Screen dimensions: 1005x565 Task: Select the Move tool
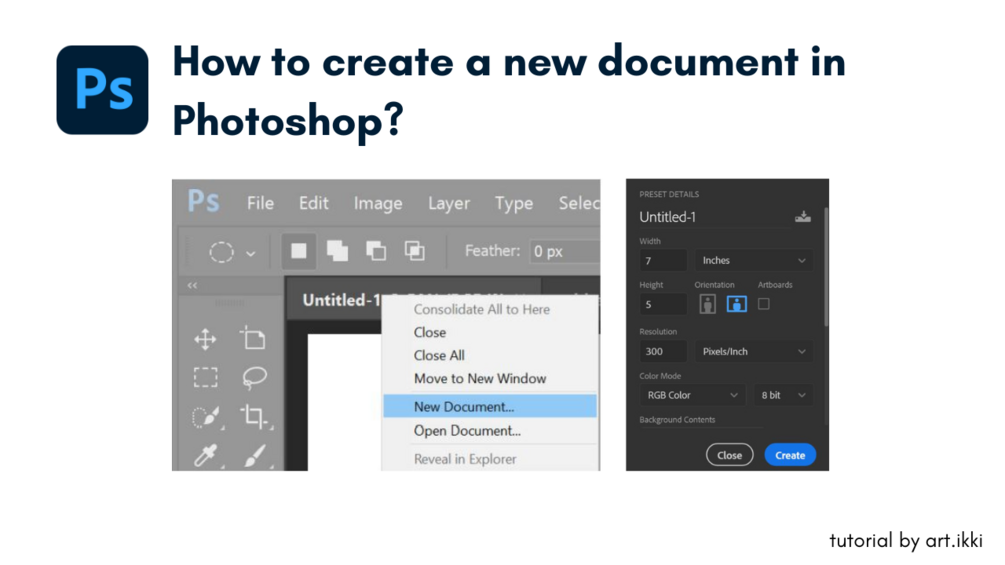(x=205, y=339)
